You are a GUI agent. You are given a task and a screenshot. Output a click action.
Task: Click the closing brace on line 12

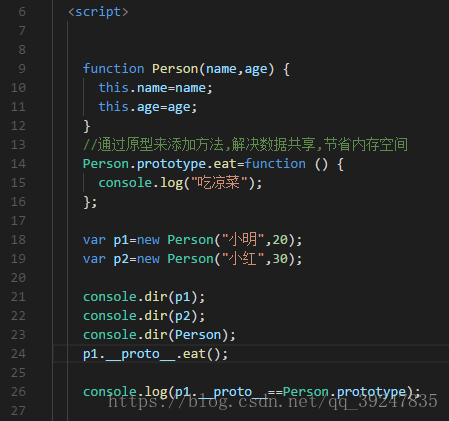86,126
